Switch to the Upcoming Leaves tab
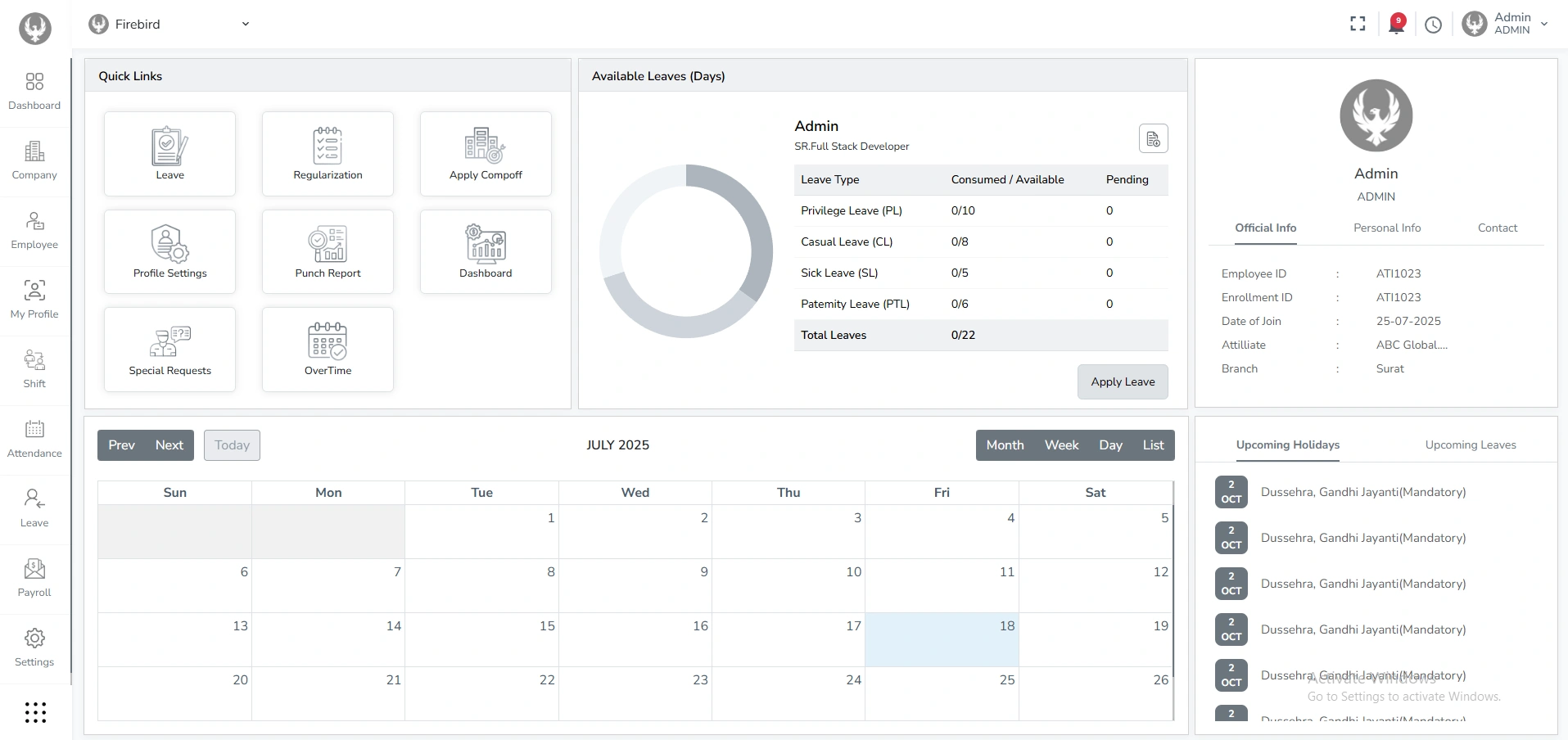Screen dimensions: 1568x740 [x=1470, y=445]
